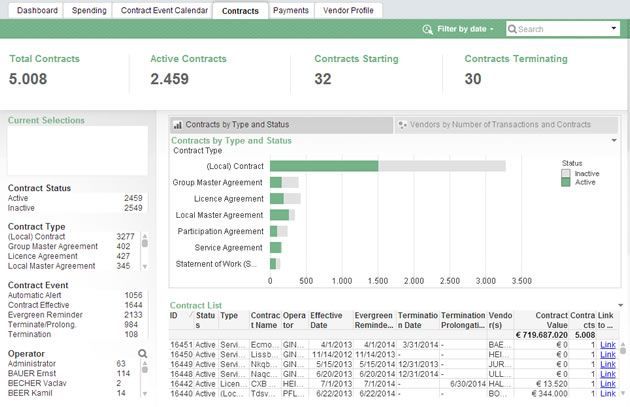630x407 pixels.
Task: Click into the Search input field
Action: 562,29
